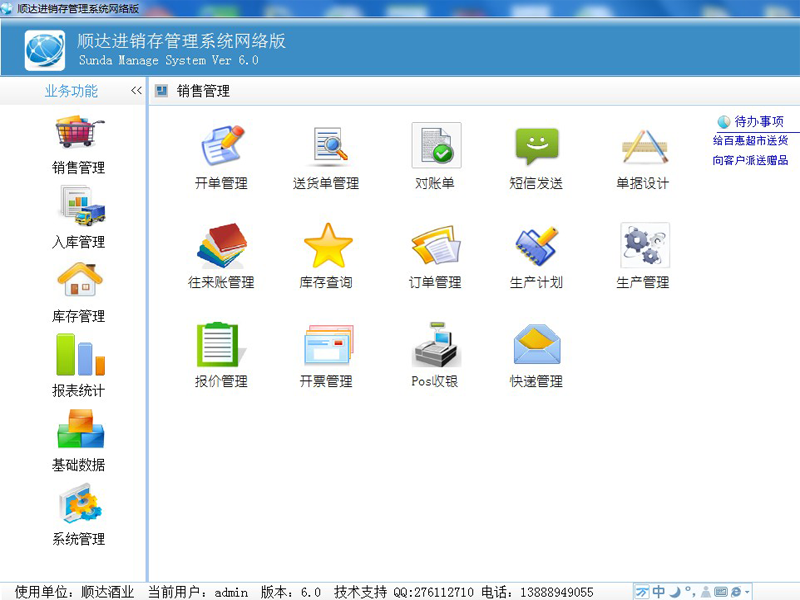Collapse the 业务功能 sidebar panel

tap(136, 91)
